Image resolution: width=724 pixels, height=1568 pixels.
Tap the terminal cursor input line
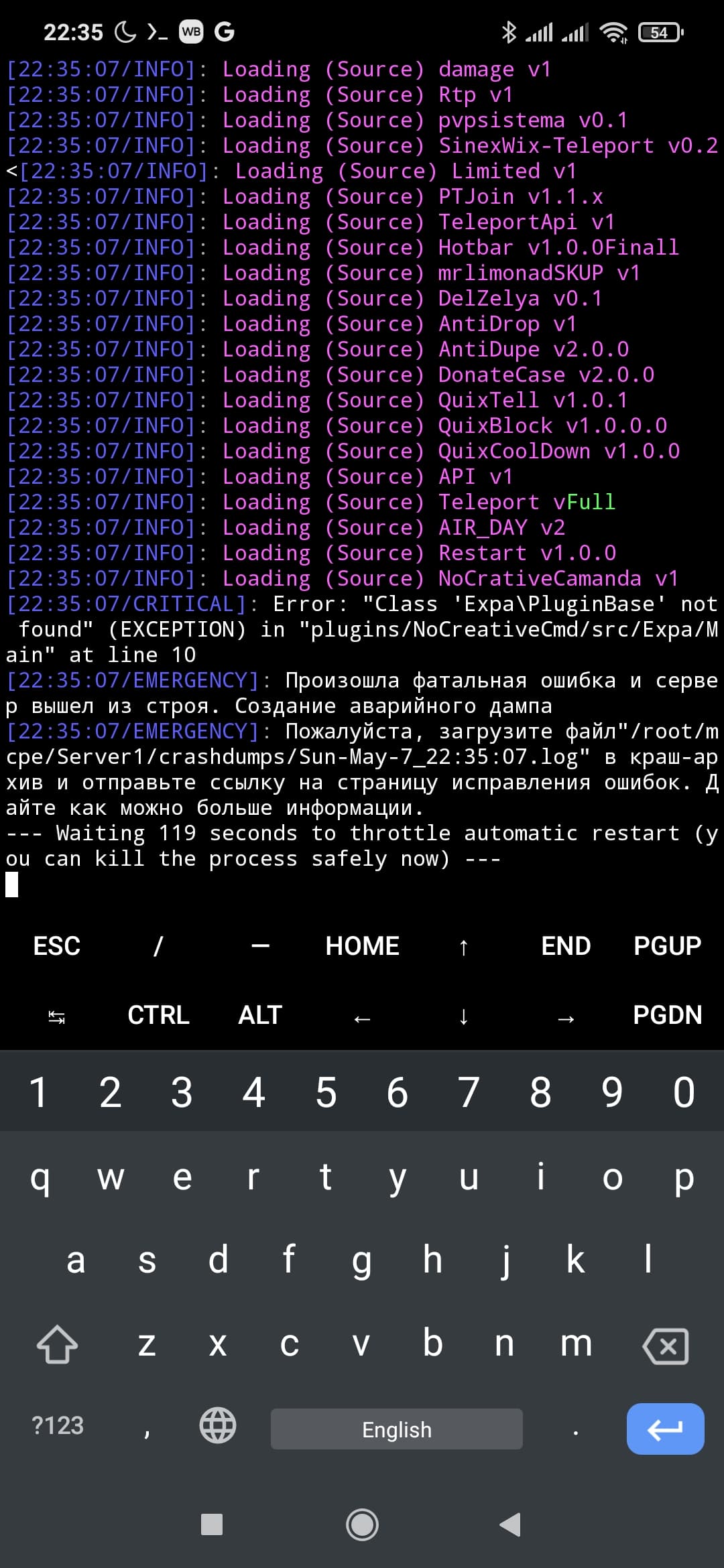362,885
